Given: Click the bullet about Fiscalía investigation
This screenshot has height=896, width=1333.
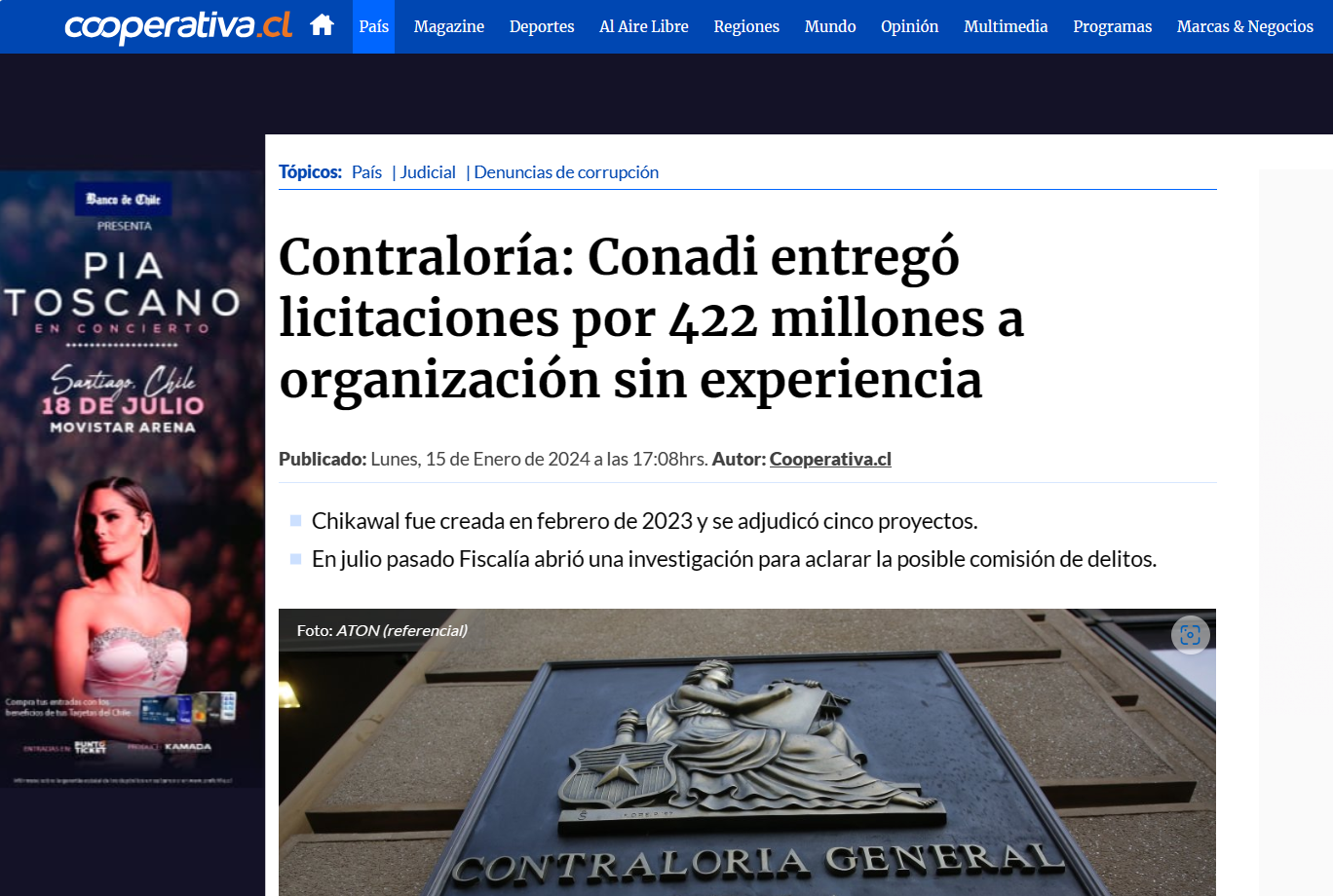Looking at the screenshot, I should [x=734, y=559].
